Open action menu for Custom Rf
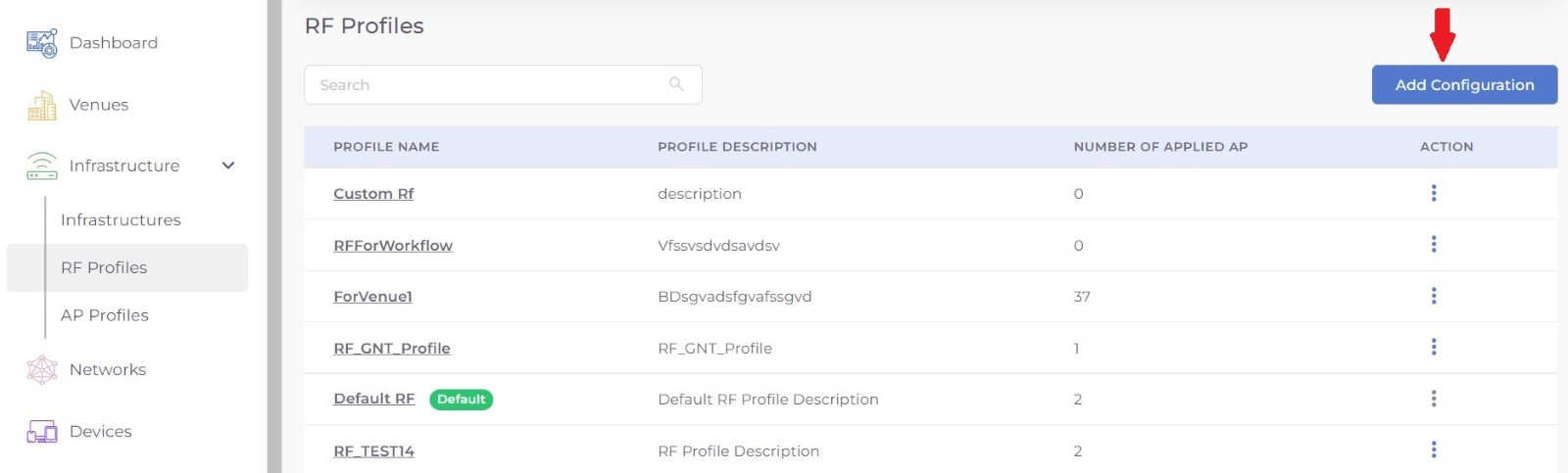The width and height of the screenshot is (1568, 473). coord(1433,193)
